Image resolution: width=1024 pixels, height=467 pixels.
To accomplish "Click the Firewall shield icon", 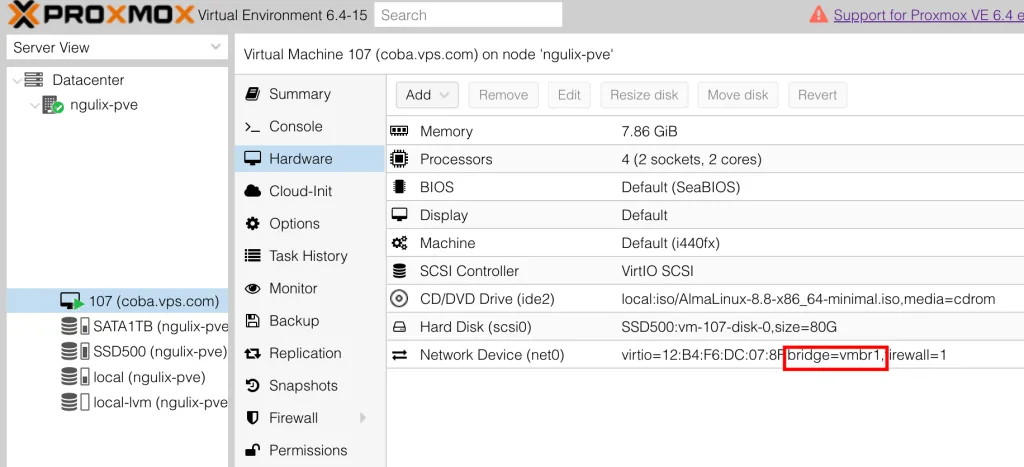I will tap(252, 418).
